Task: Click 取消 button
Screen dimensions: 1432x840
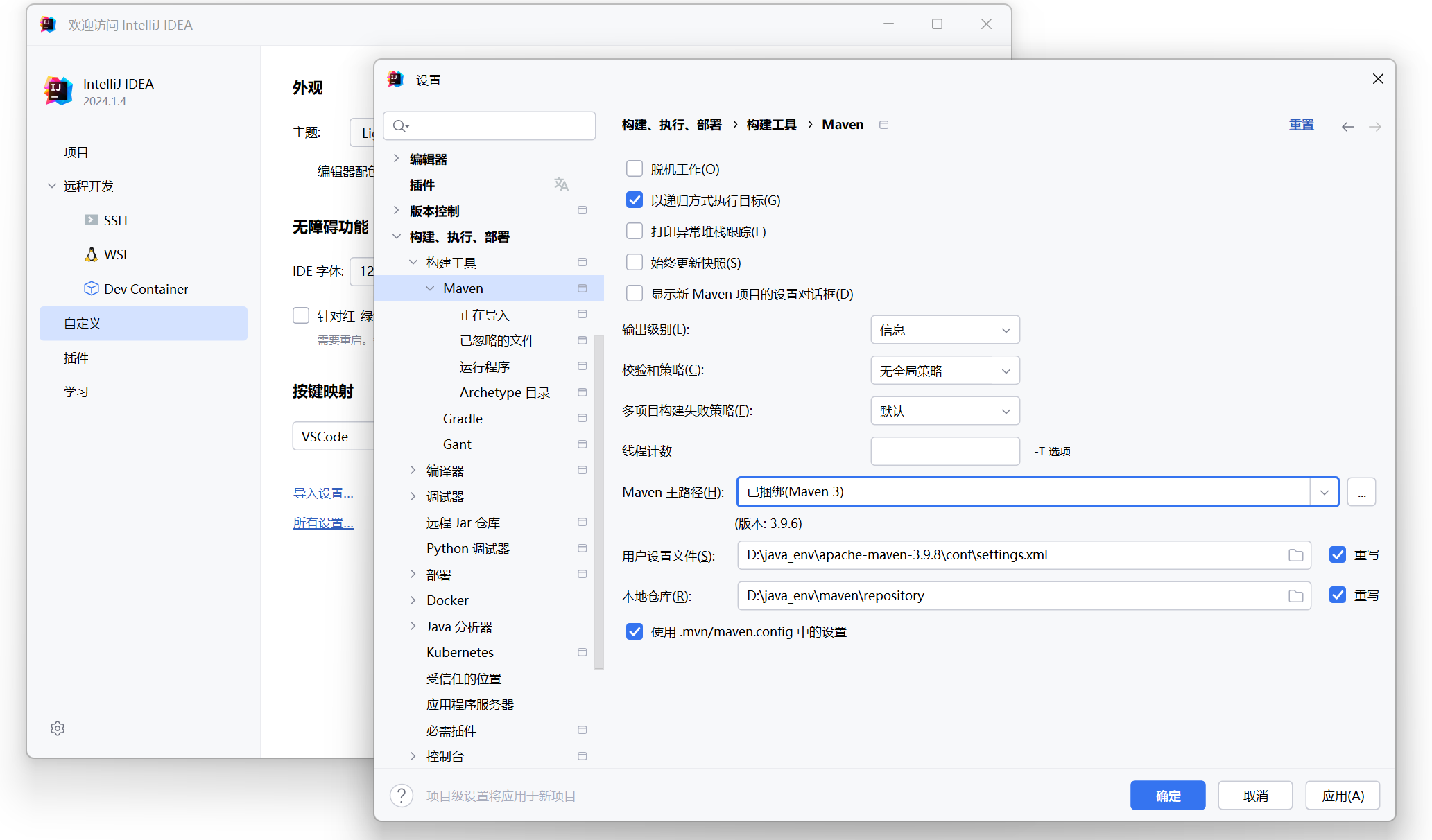Action: pyautogui.click(x=1255, y=796)
